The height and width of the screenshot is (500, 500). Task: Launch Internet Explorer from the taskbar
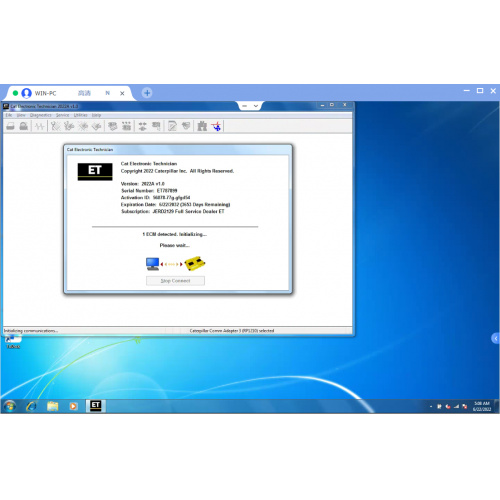tap(32, 406)
